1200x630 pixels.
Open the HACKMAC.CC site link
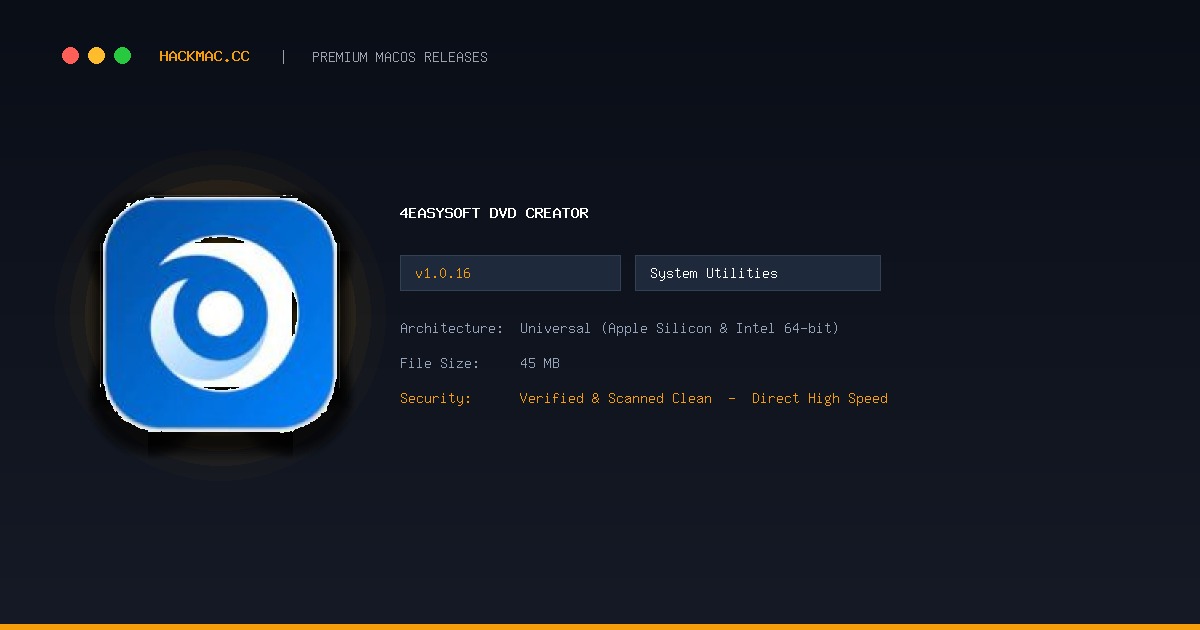click(x=204, y=57)
